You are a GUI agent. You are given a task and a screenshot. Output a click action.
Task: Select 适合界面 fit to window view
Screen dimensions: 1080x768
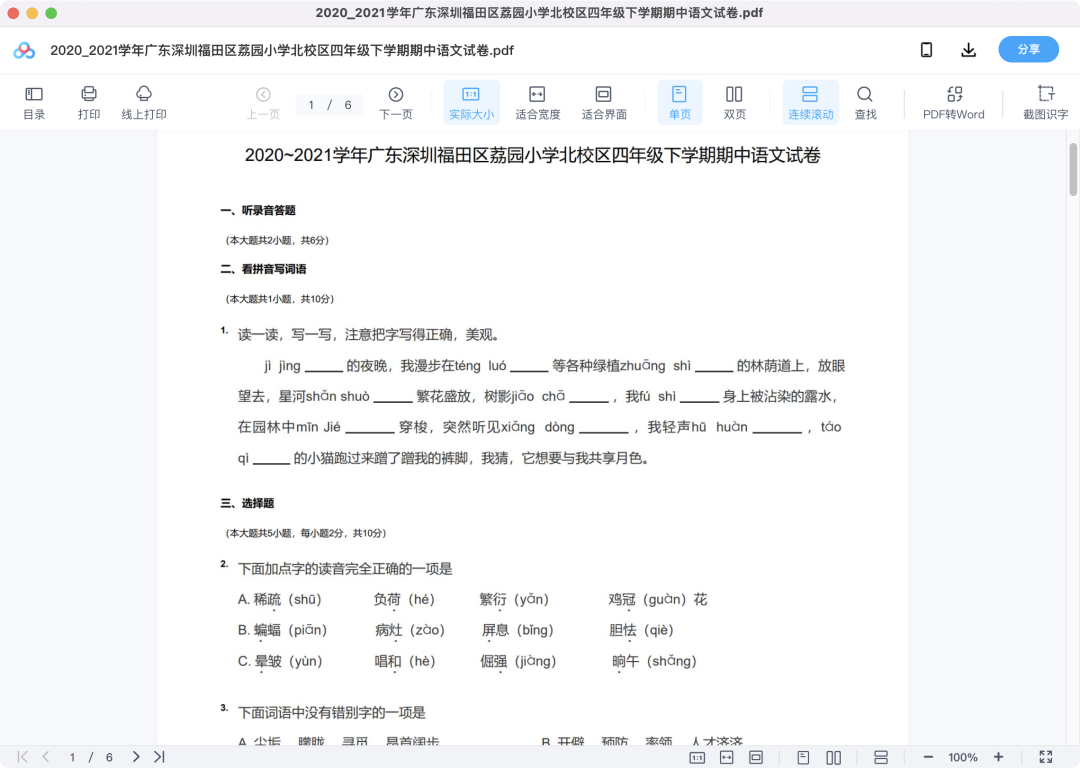(603, 103)
